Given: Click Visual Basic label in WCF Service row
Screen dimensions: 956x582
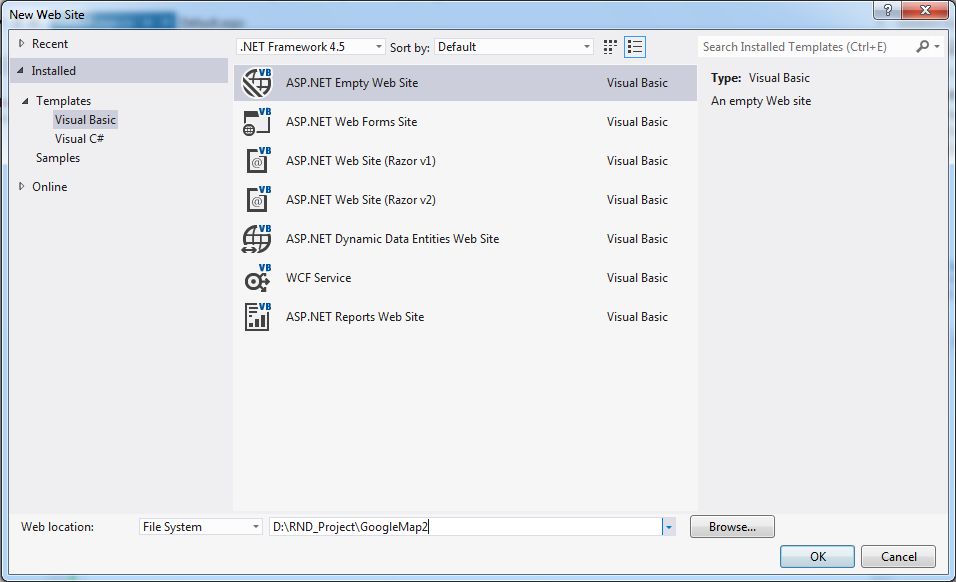Looking at the screenshot, I should 637,278.
